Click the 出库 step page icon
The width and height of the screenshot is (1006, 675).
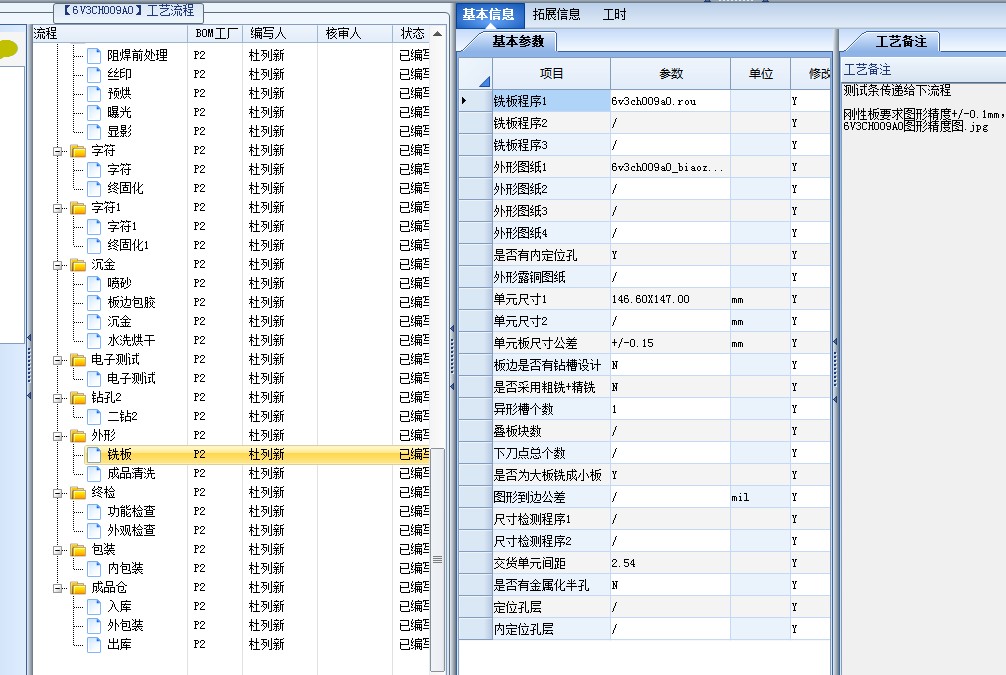click(x=94, y=644)
